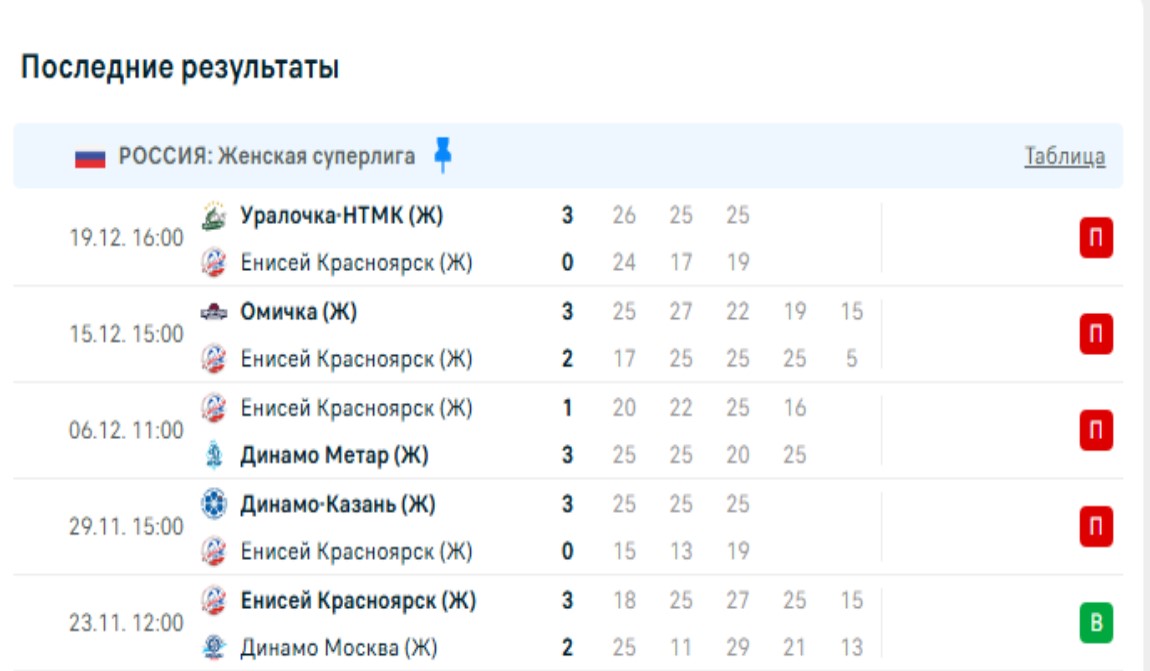This screenshot has width=1150, height=671.
Task: Select team name Уралочка-НТМК (Ж)
Action: pos(341,215)
